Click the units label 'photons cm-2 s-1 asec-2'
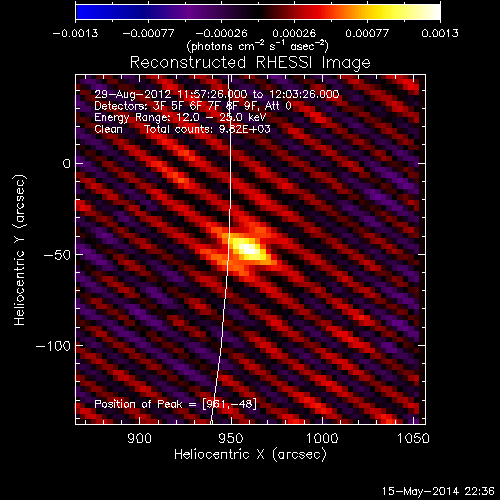500x500 pixels. pos(257,46)
